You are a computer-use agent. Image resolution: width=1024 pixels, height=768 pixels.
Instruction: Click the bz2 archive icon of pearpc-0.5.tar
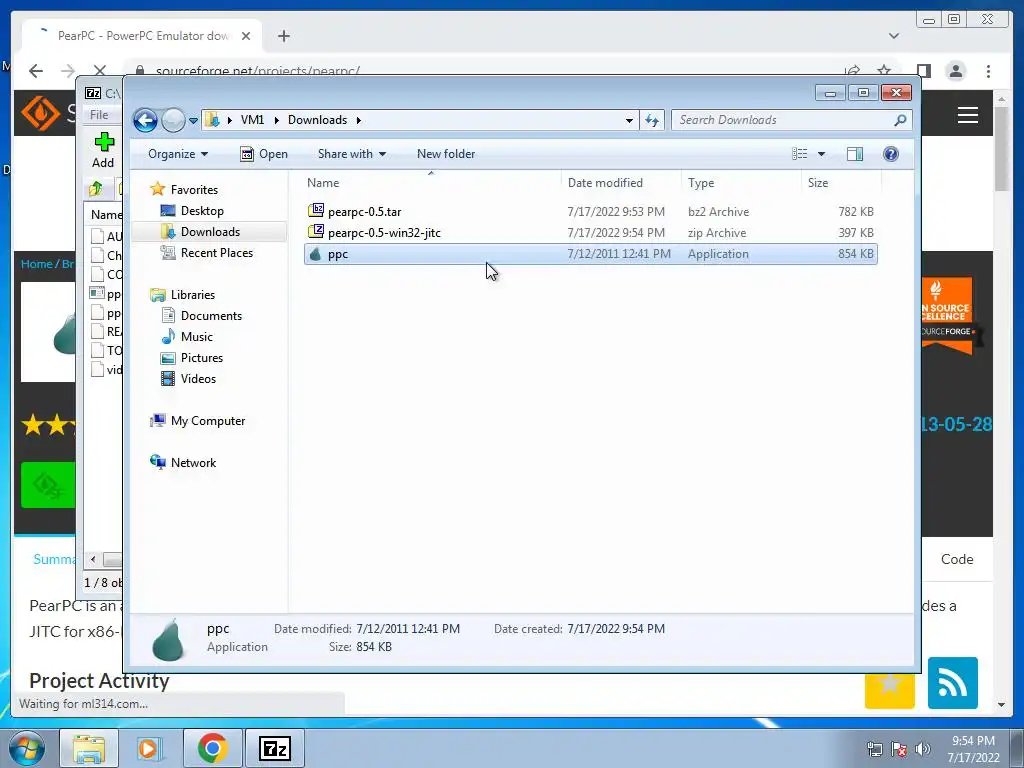click(315, 210)
